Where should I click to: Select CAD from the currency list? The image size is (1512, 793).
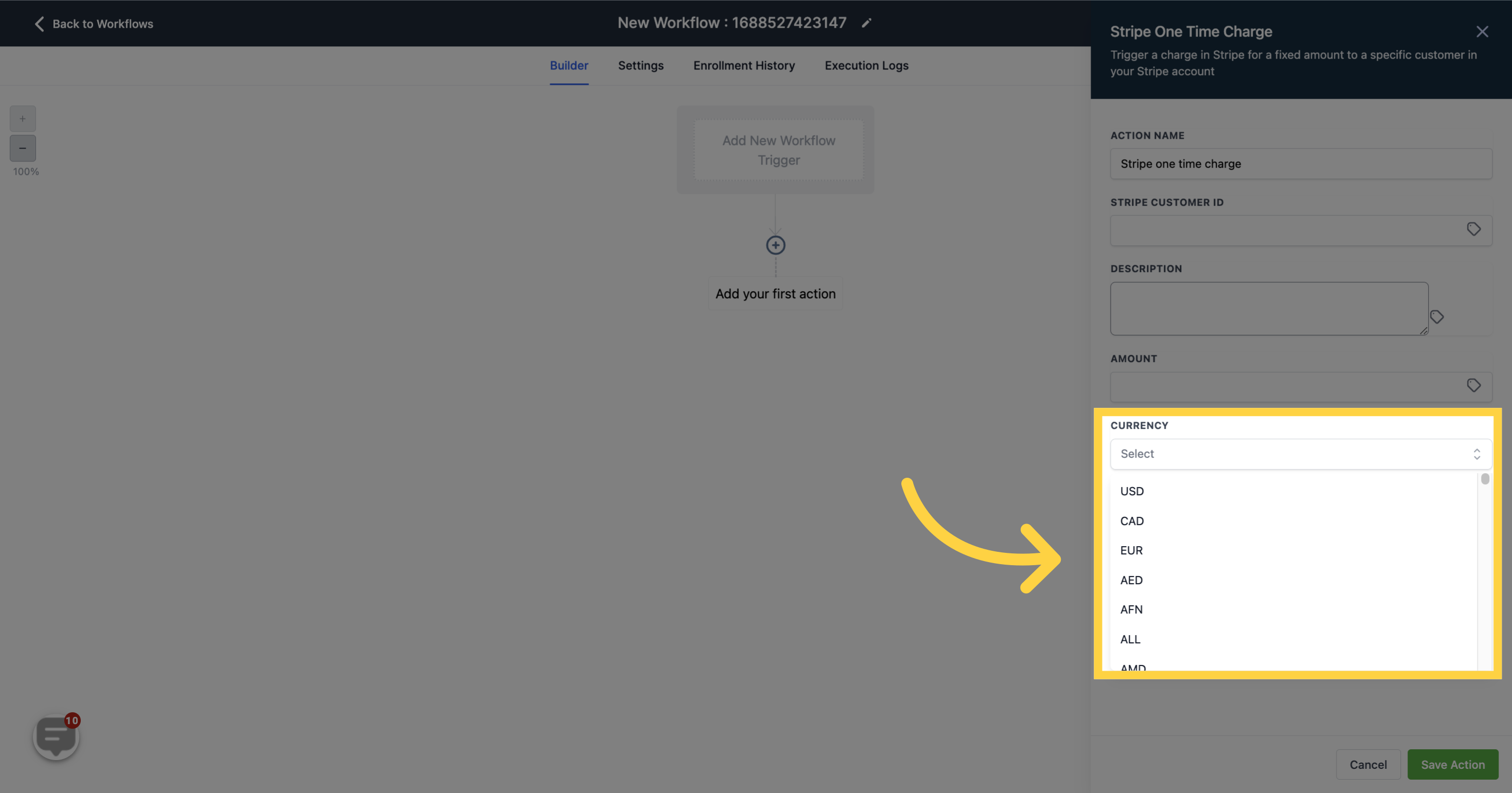pos(1293,521)
